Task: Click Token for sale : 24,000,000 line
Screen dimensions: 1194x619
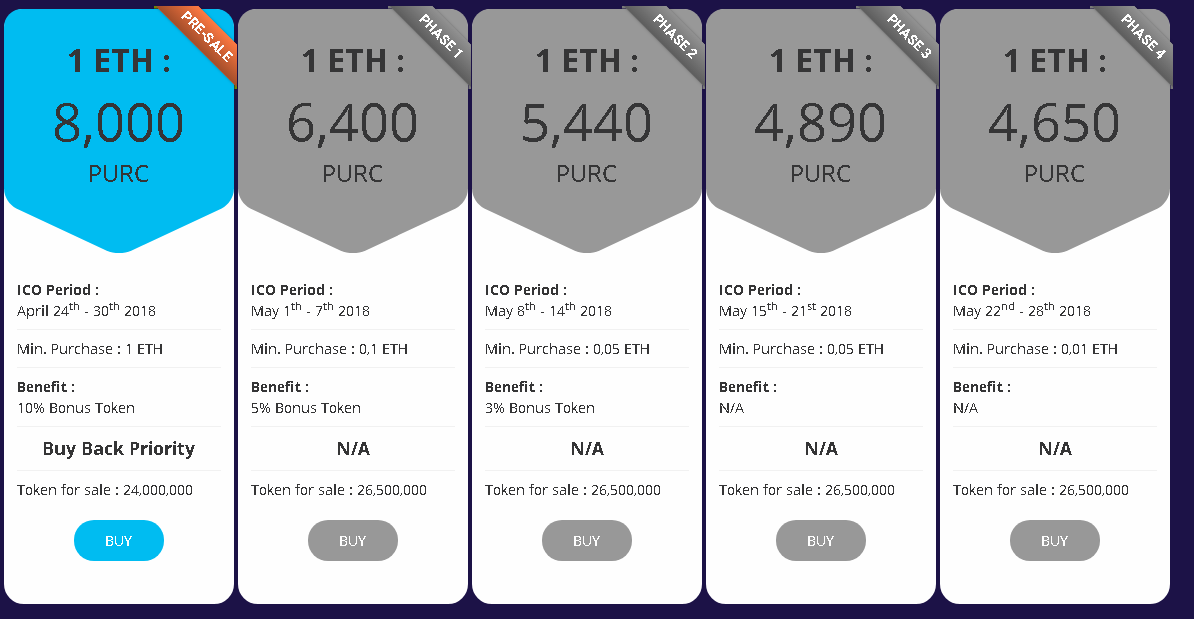Action: point(105,490)
